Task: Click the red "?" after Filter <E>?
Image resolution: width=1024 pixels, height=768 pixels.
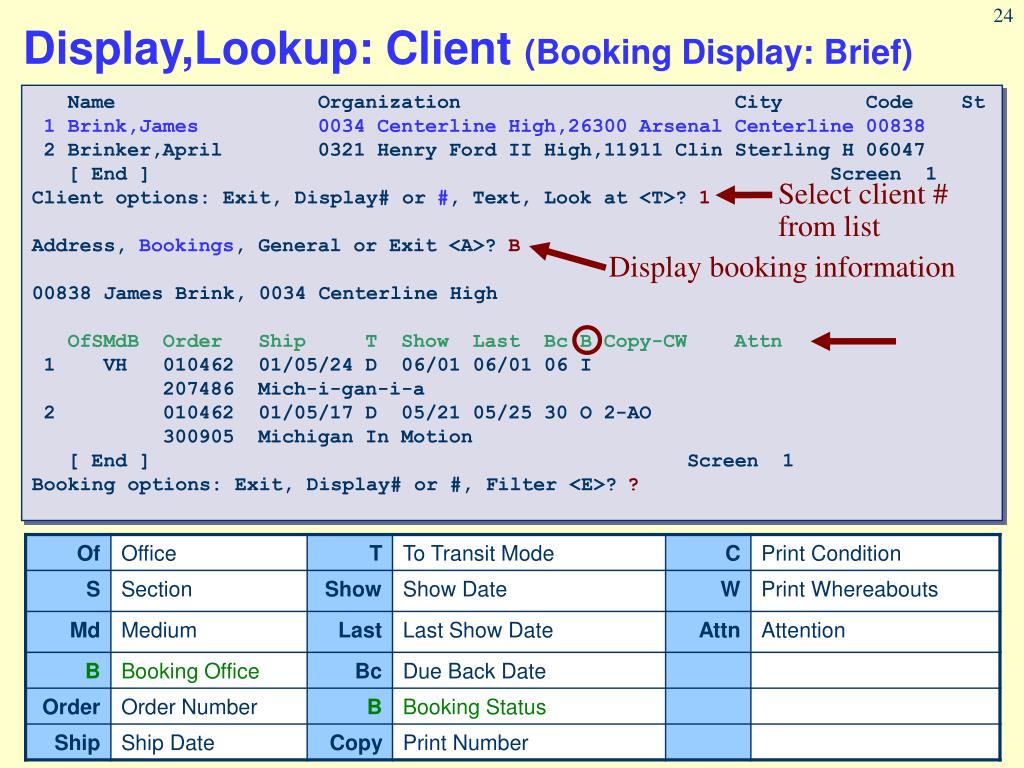Action: pyautogui.click(x=633, y=485)
